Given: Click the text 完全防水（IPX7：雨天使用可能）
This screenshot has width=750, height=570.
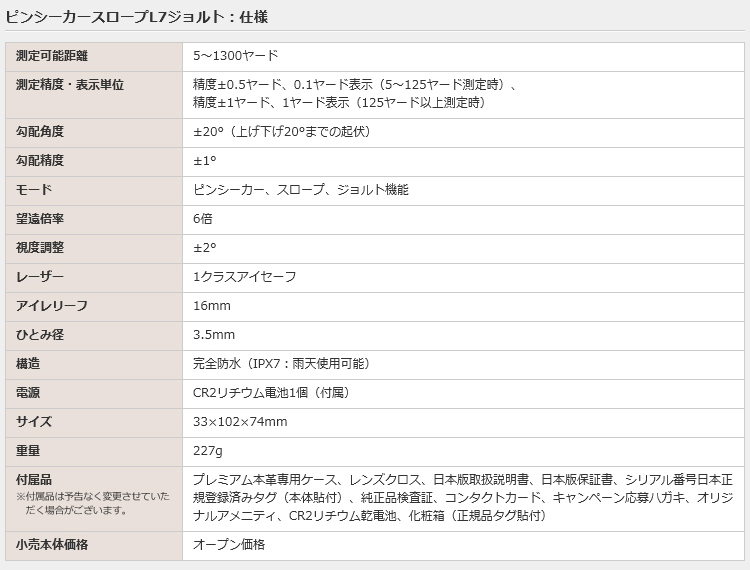Looking at the screenshot, I should 281,364.
